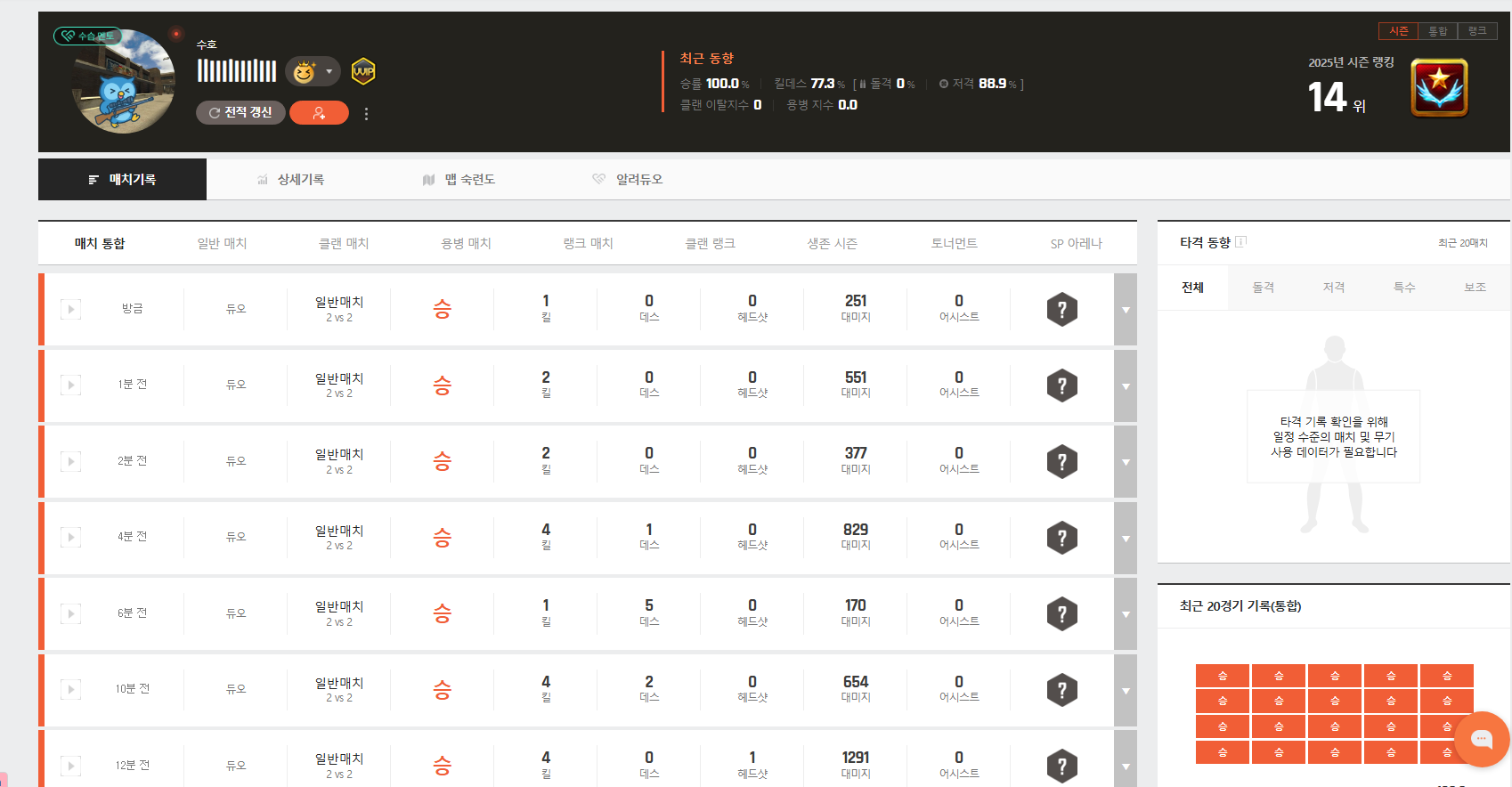The image size is (1512, 787).
Task: Click the 수습 멘토 badge on the profile
Action: pos(87,37)
